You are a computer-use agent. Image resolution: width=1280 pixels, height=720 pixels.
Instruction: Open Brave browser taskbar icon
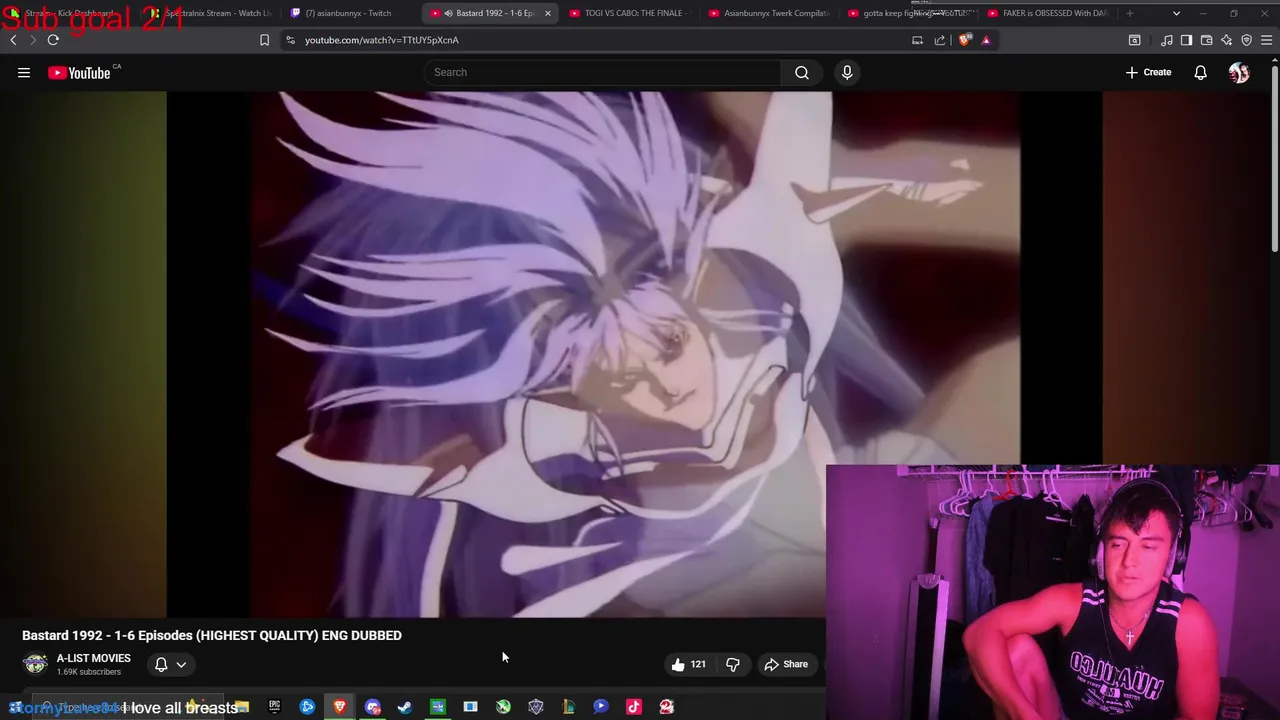tap(340, 707)
